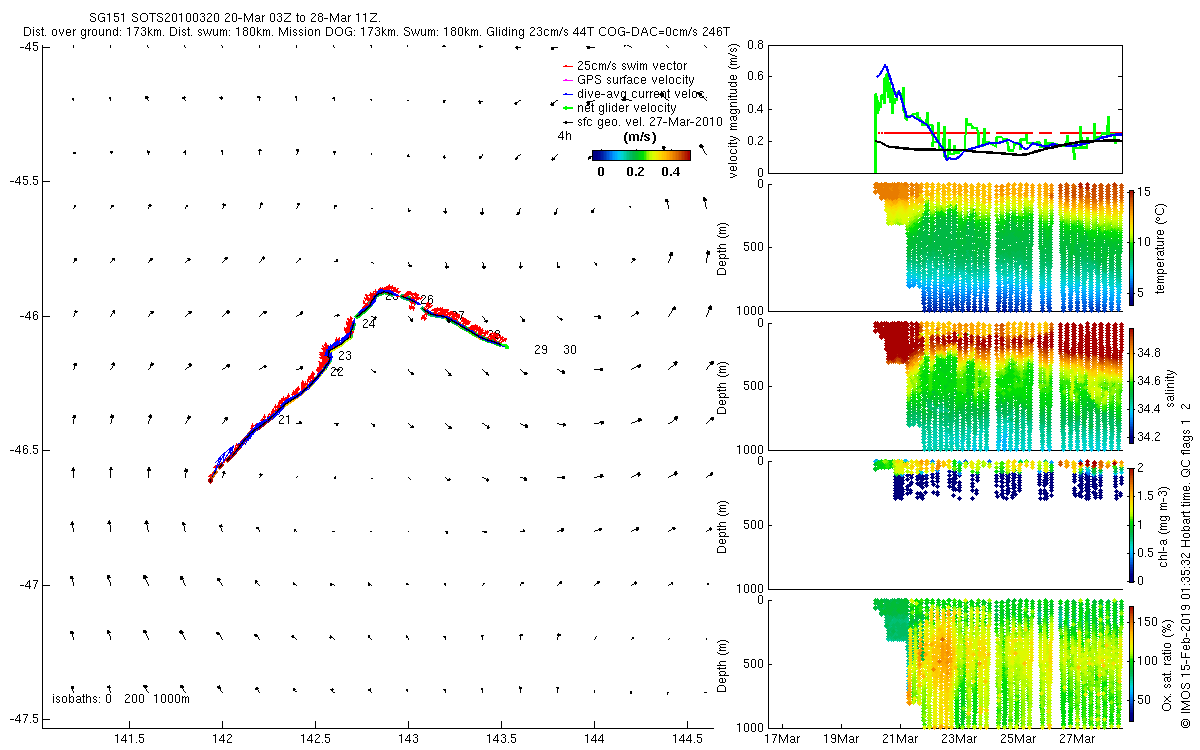Click the black sfc geo. vel. arrow marker
1200x750 pixels.
coord(567,121)
